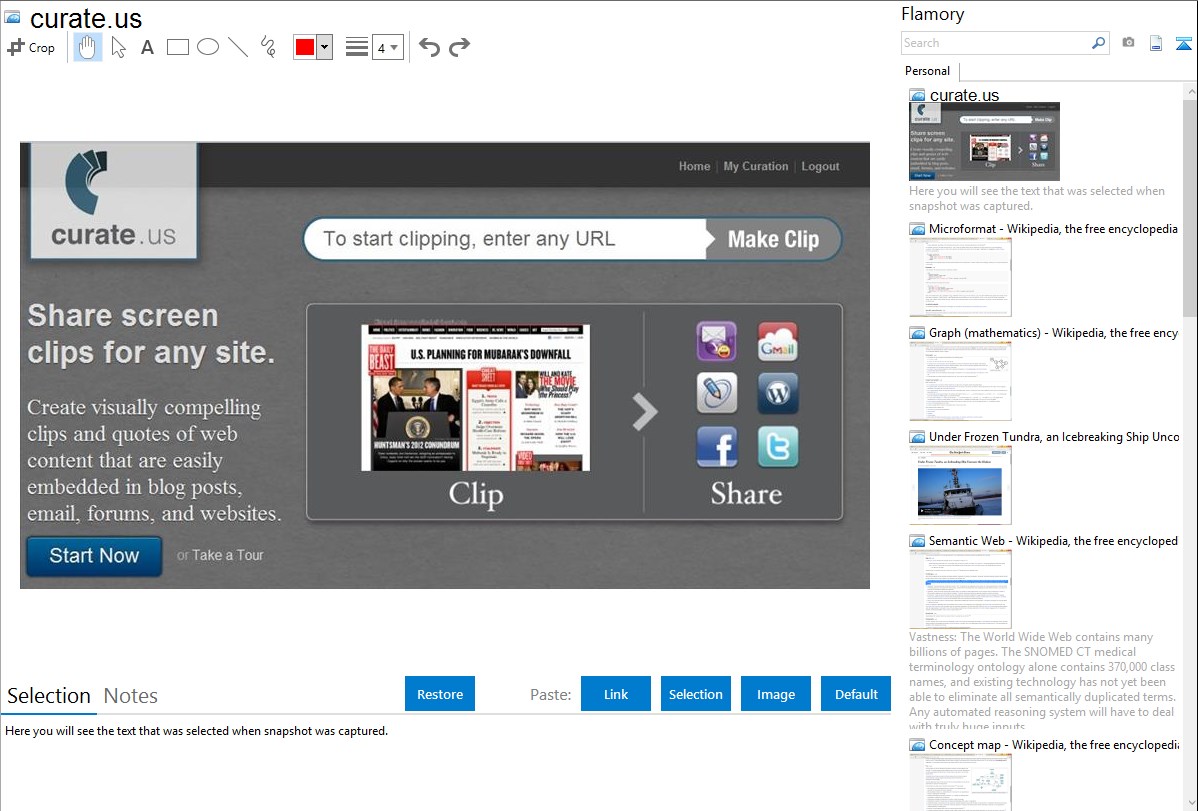
Task: Click the Restore button
Action: 440,694
